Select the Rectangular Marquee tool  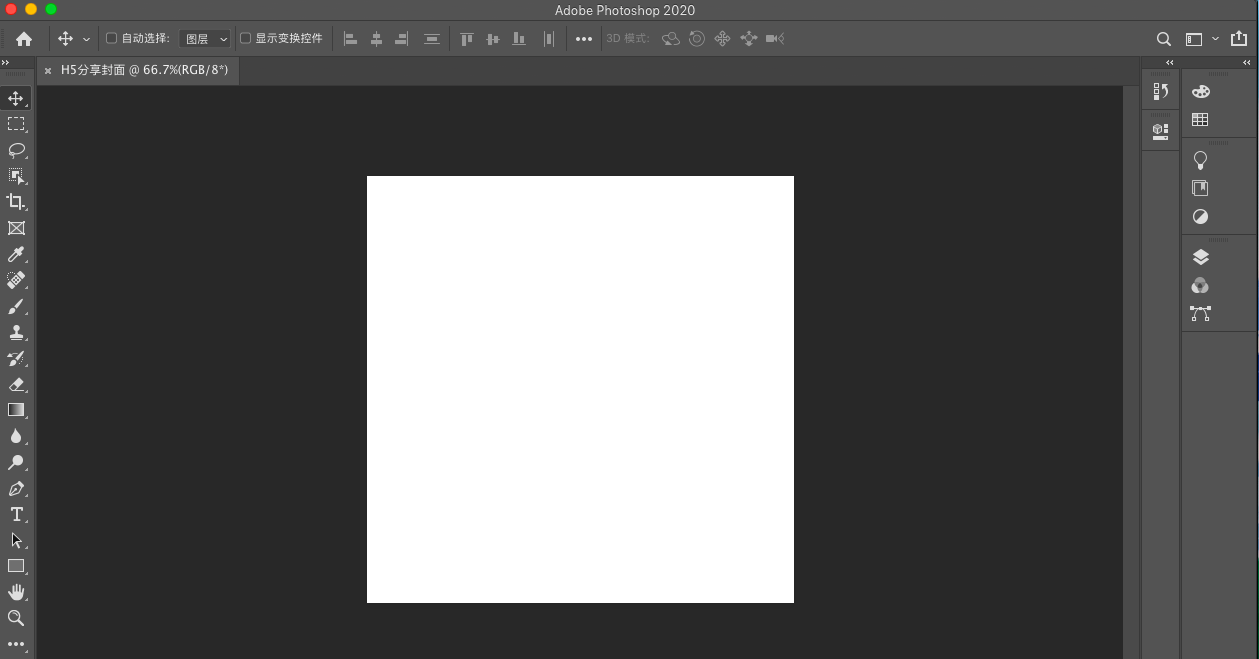point(16,124)
